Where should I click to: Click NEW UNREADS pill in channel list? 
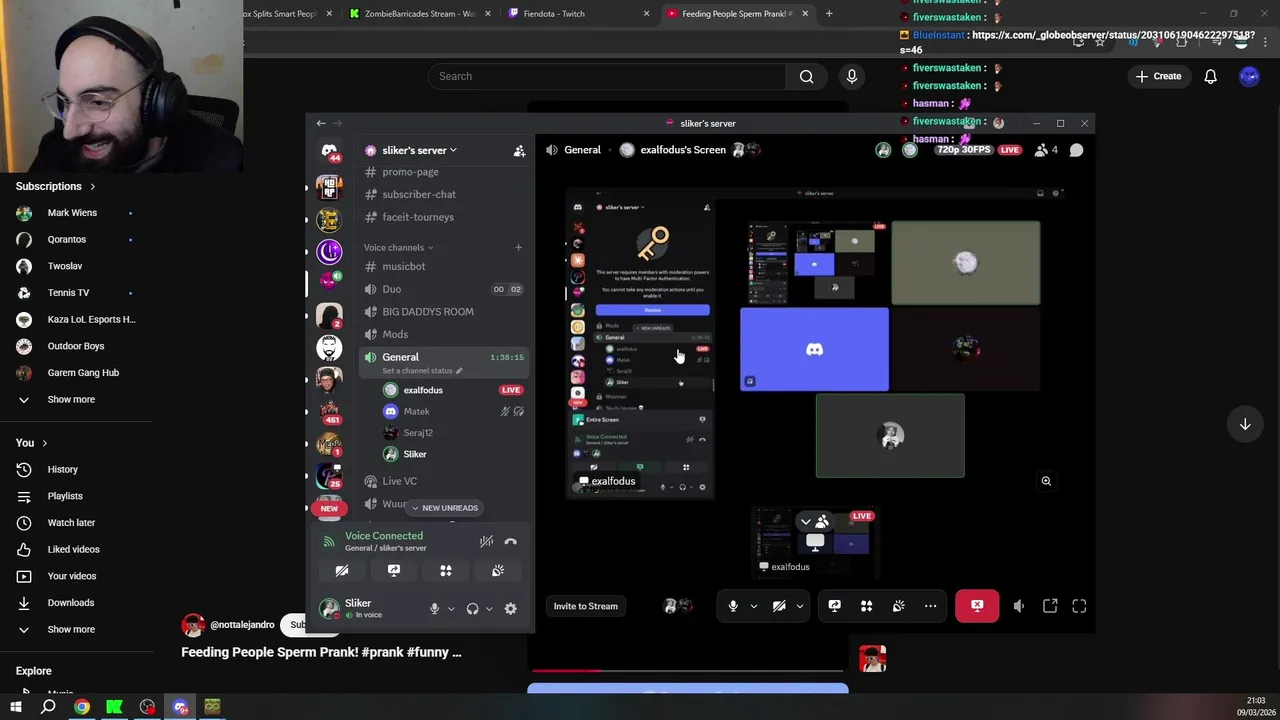(x=444, y=508)
